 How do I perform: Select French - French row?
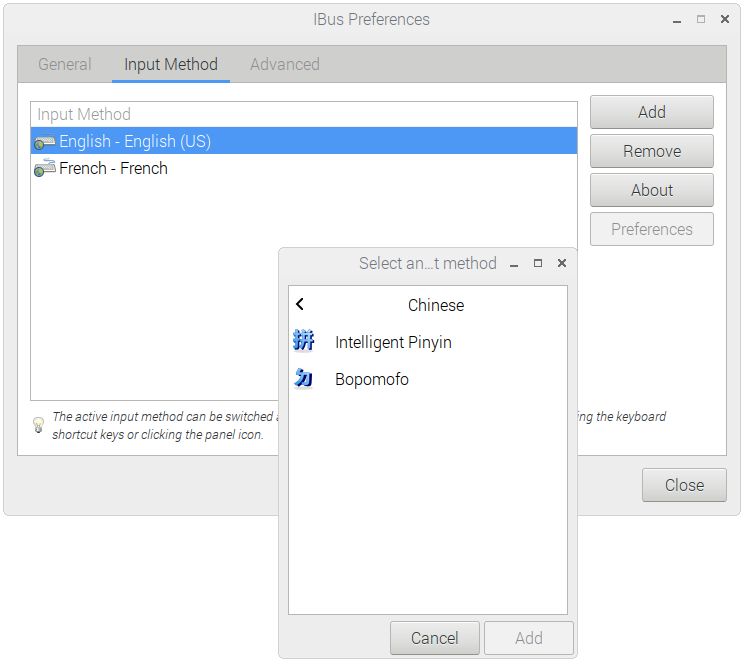(x=304, y=168)
